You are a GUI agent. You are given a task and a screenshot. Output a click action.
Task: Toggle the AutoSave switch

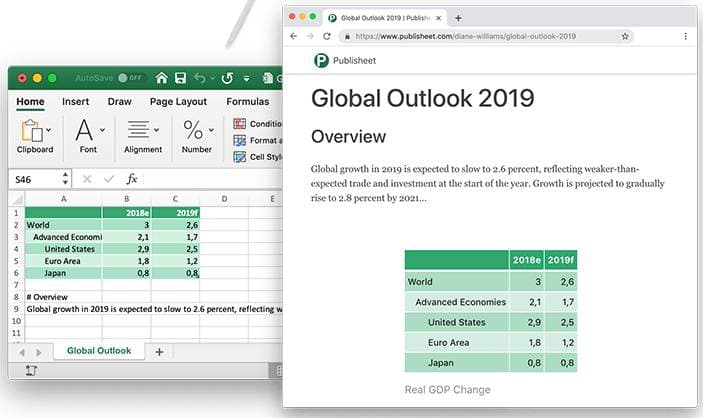tap(130, 78)
